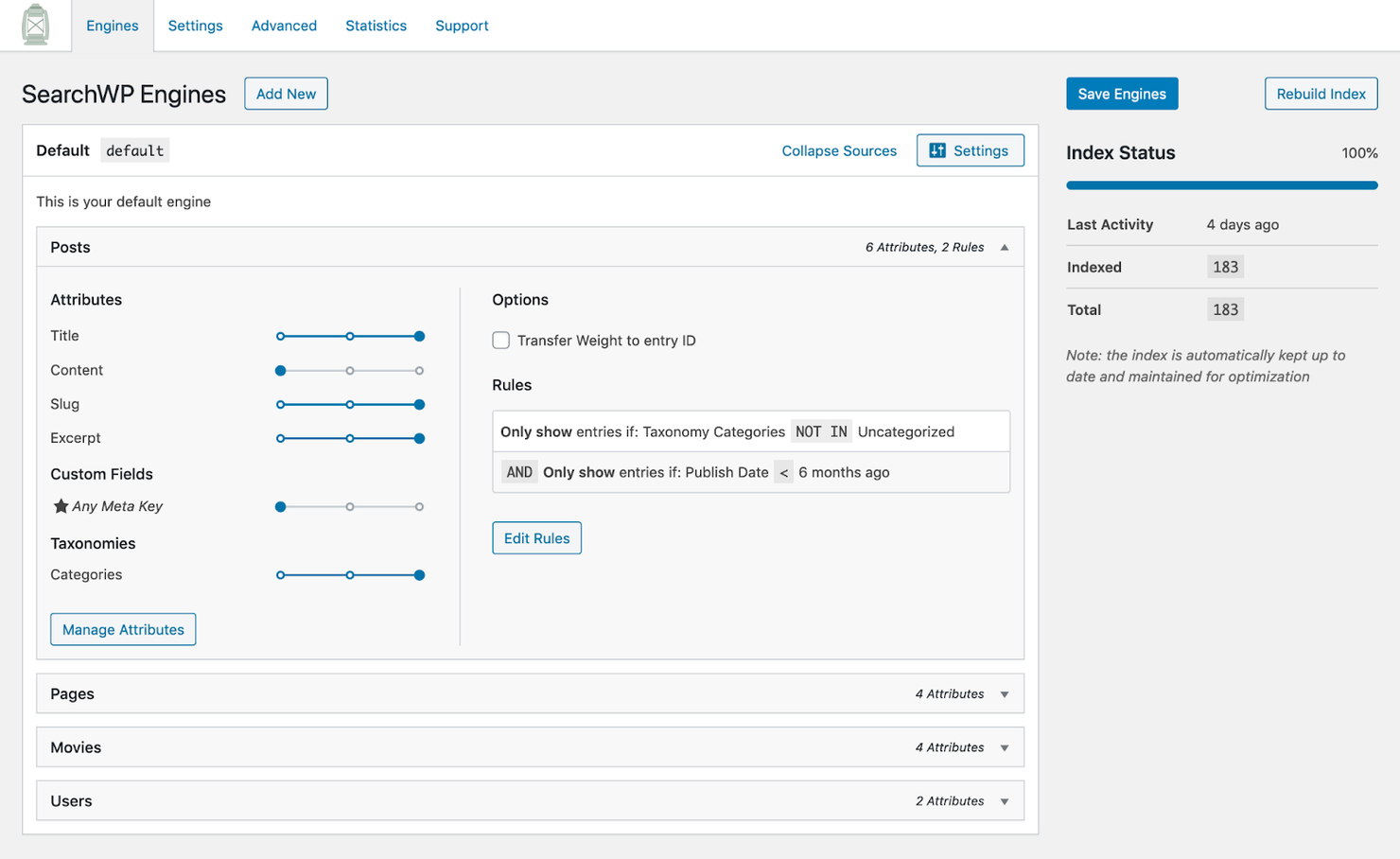Screen dimensions: 1400x859
Task: Click the Total count value 183
Action: pos(1225,309)
